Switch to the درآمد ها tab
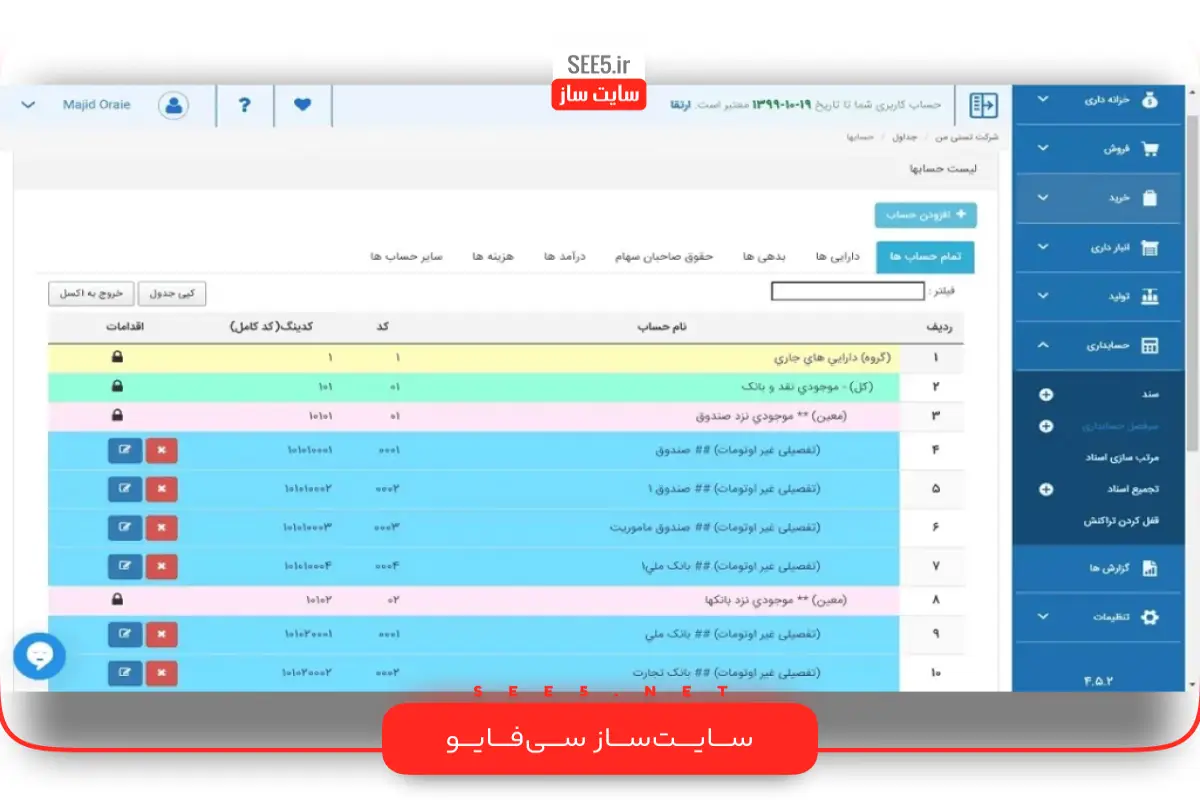 (563, 257)
